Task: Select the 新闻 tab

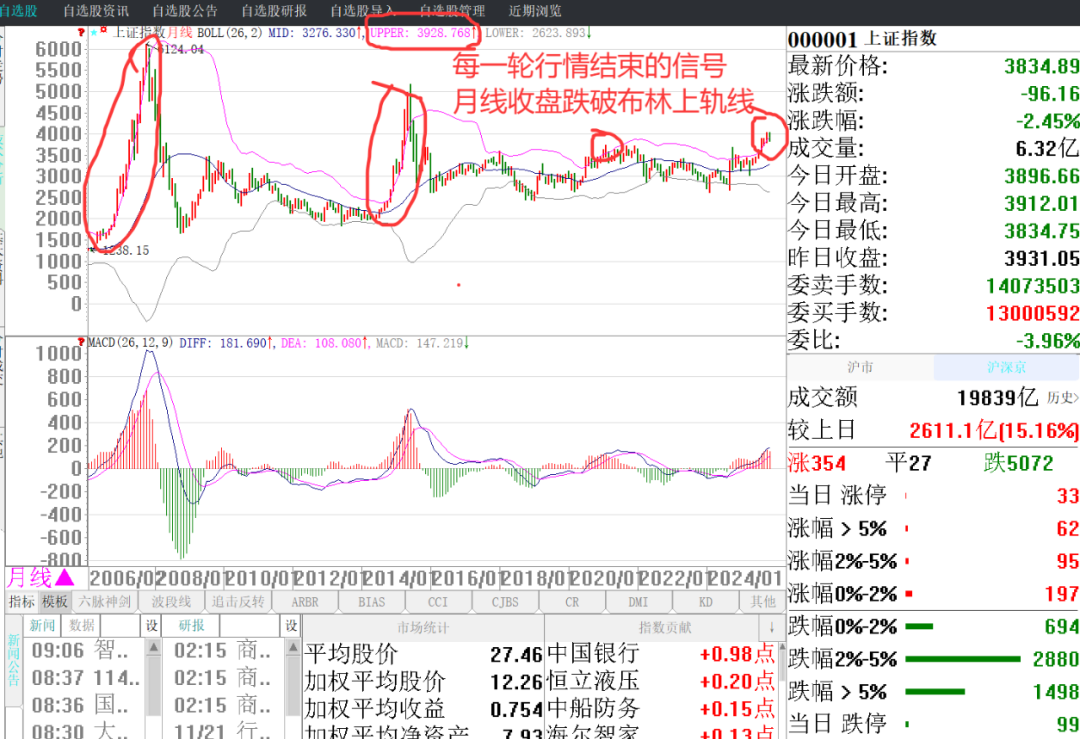Action: (x=42, y=625)
